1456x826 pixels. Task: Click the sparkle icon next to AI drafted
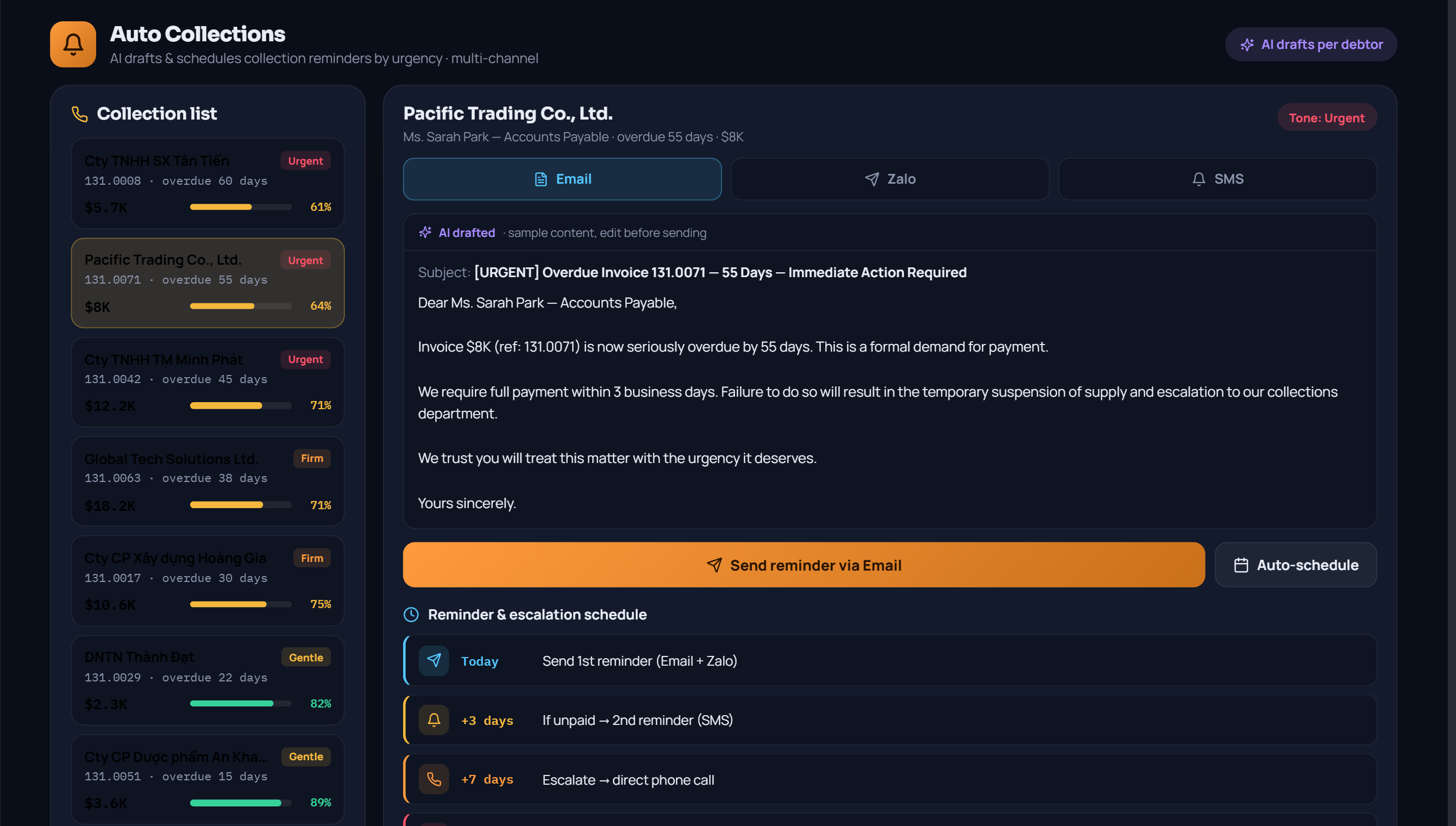click(x=425, y=233)
